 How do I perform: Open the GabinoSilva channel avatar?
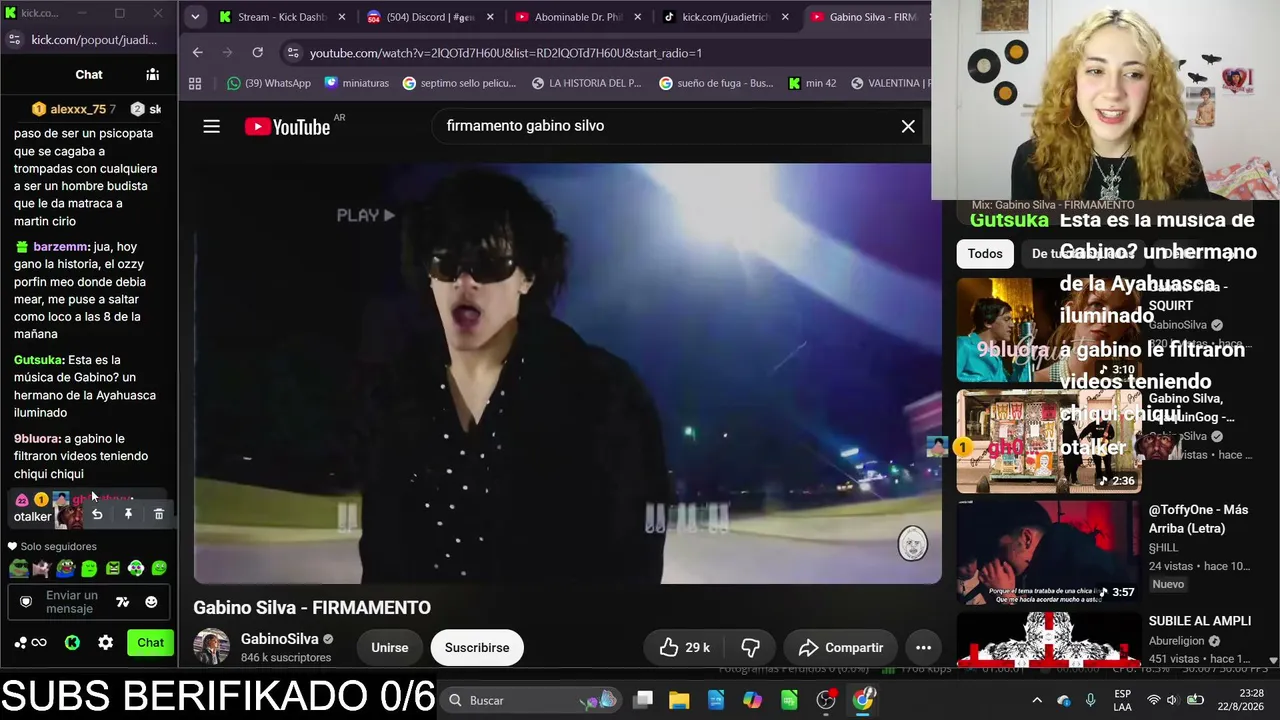[x=211, y=647]
